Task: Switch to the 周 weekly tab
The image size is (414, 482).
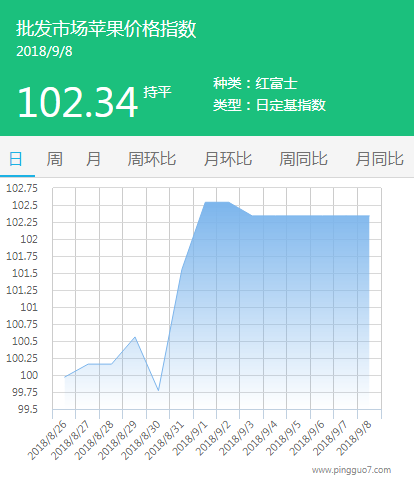Action: pyautogui.click(x=54, y=159)
